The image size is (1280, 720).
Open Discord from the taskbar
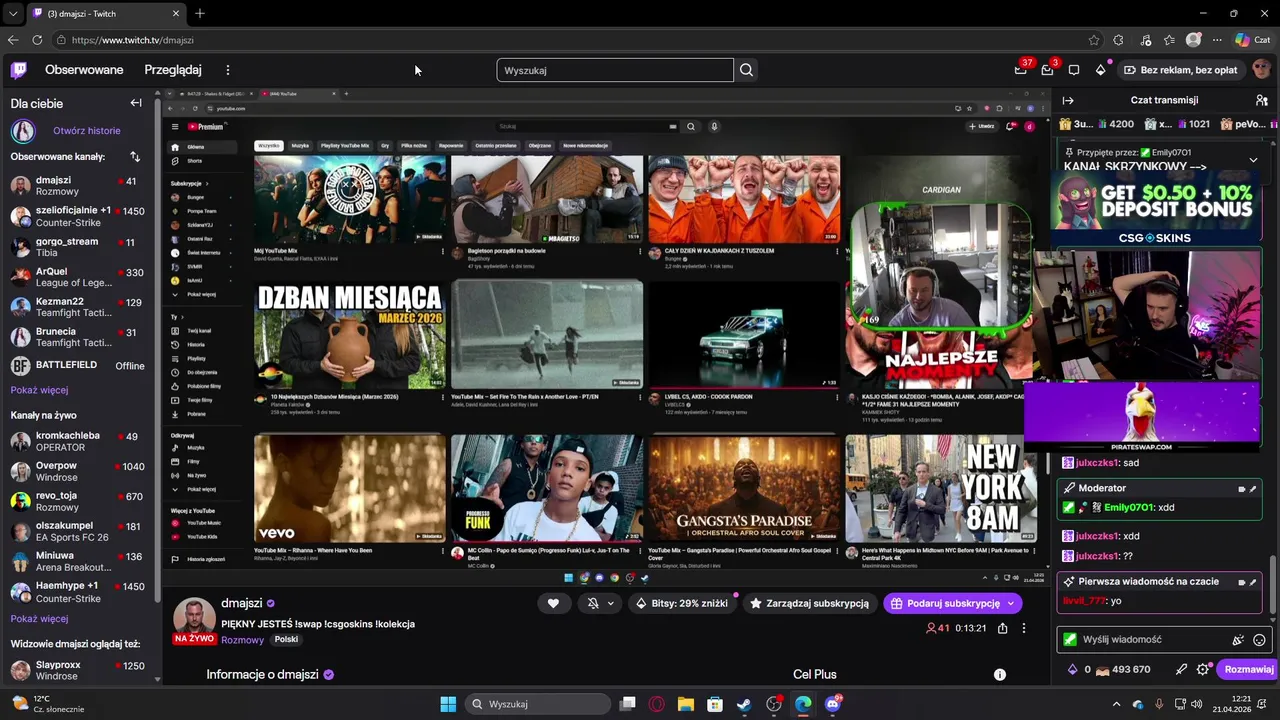[x=833, y=704]
